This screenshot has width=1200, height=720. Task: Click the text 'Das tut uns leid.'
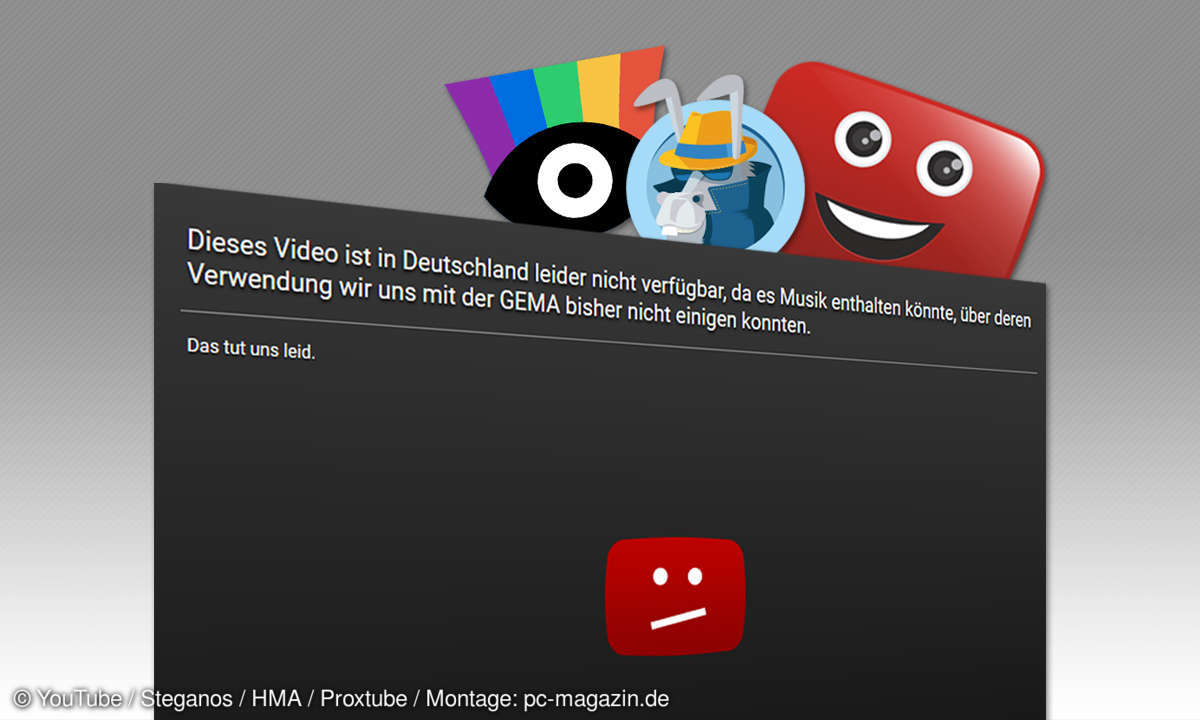click(251, 347)
